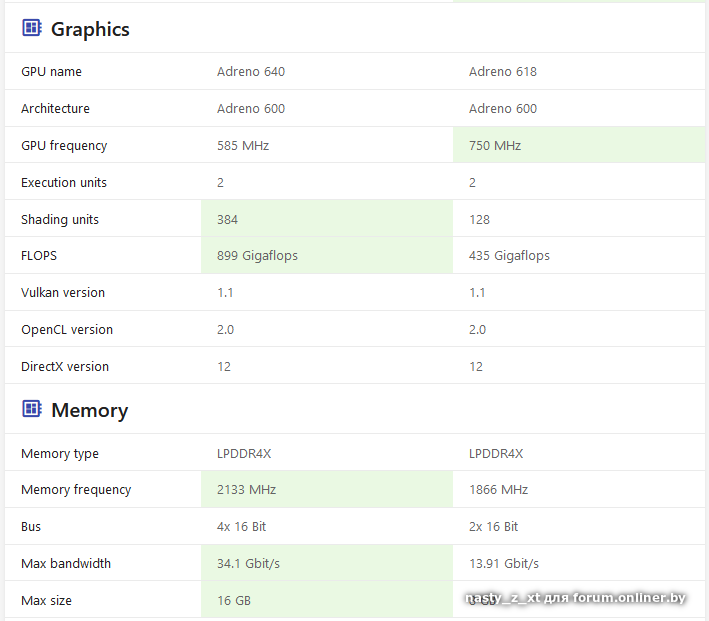The image size is (709, 621).
Task: Click the 128 shading units value
Action: point(479,219)
